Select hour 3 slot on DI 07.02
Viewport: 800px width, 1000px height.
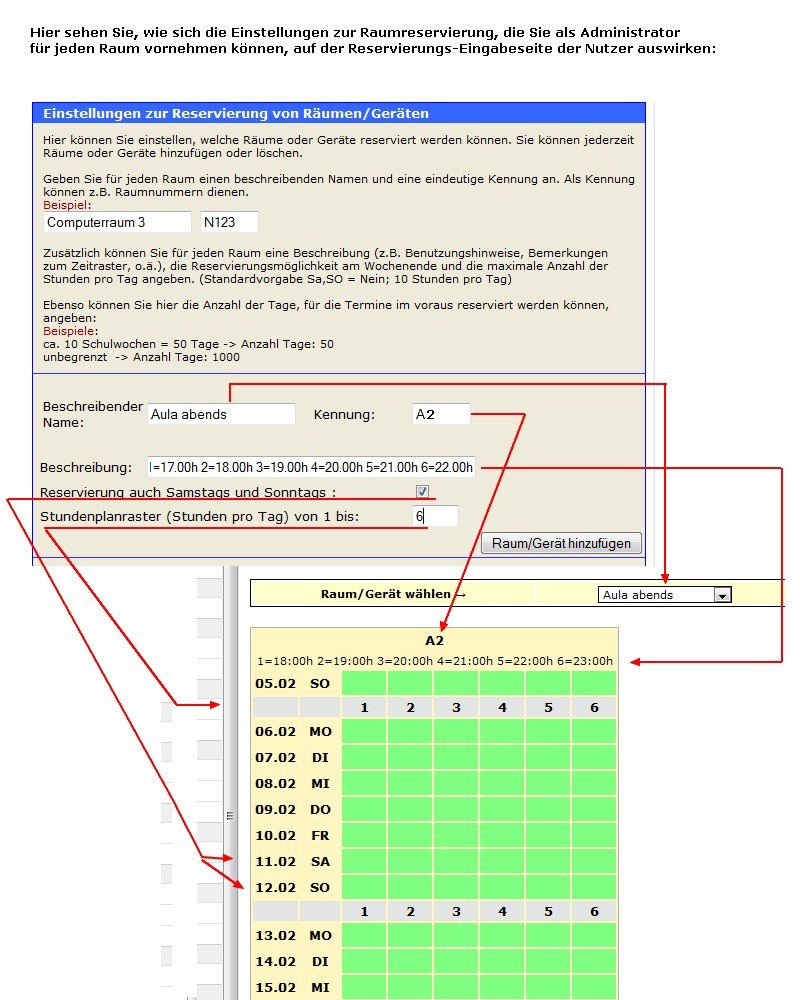pyautogui.click(x=456, y=758)
